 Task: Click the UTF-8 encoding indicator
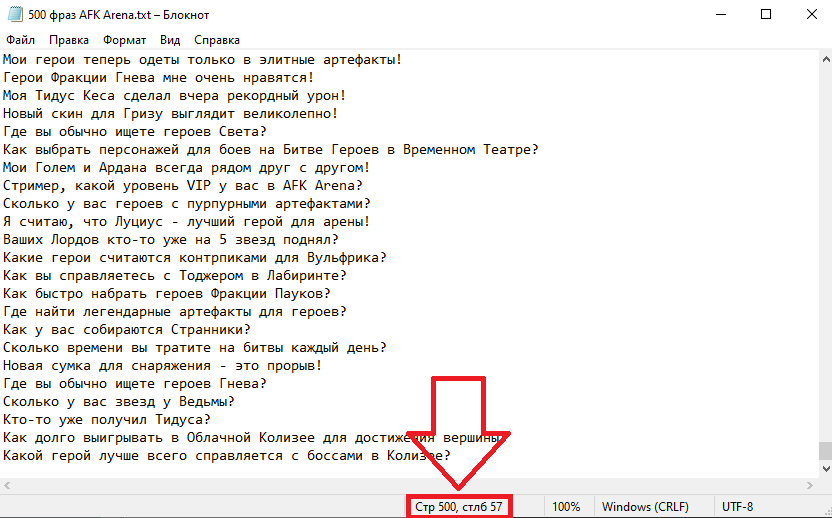coord(738,507)
